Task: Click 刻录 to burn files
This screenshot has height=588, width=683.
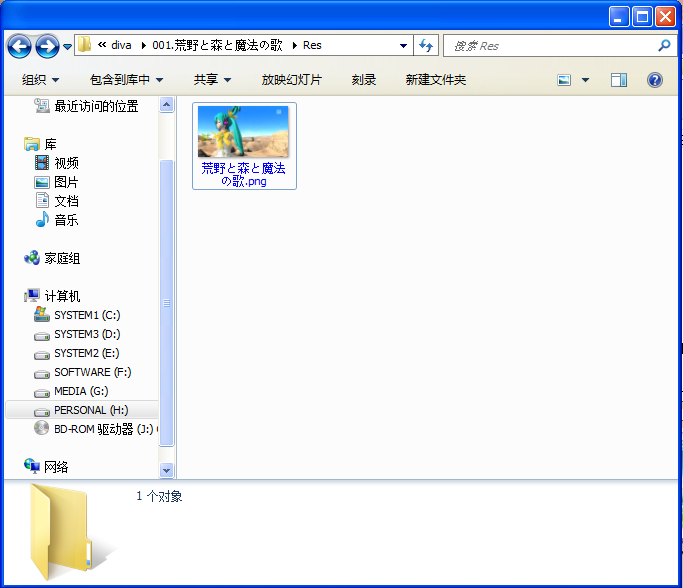Action: pos(364,80)
